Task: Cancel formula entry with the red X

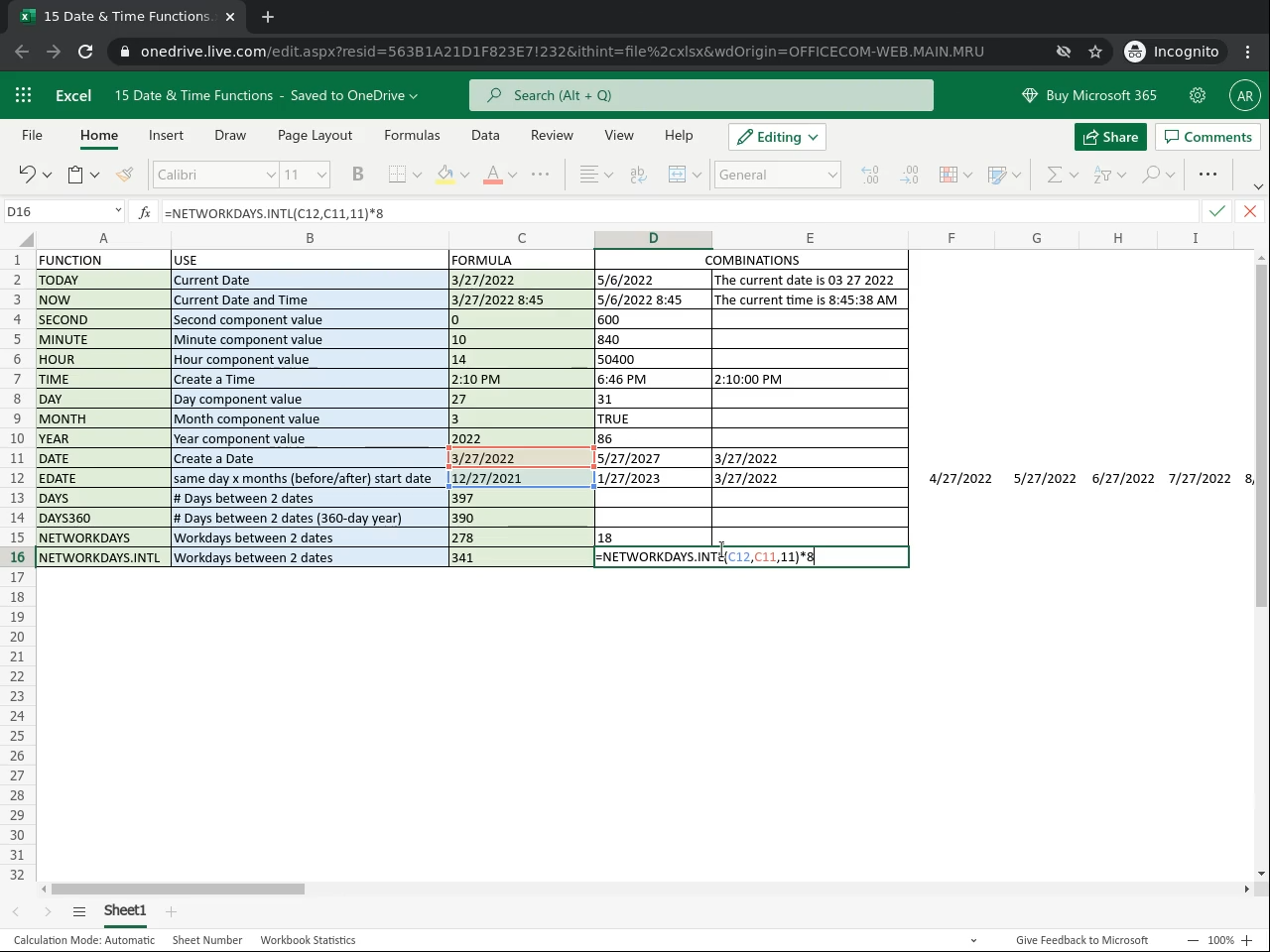Action: pos(1249,211)
